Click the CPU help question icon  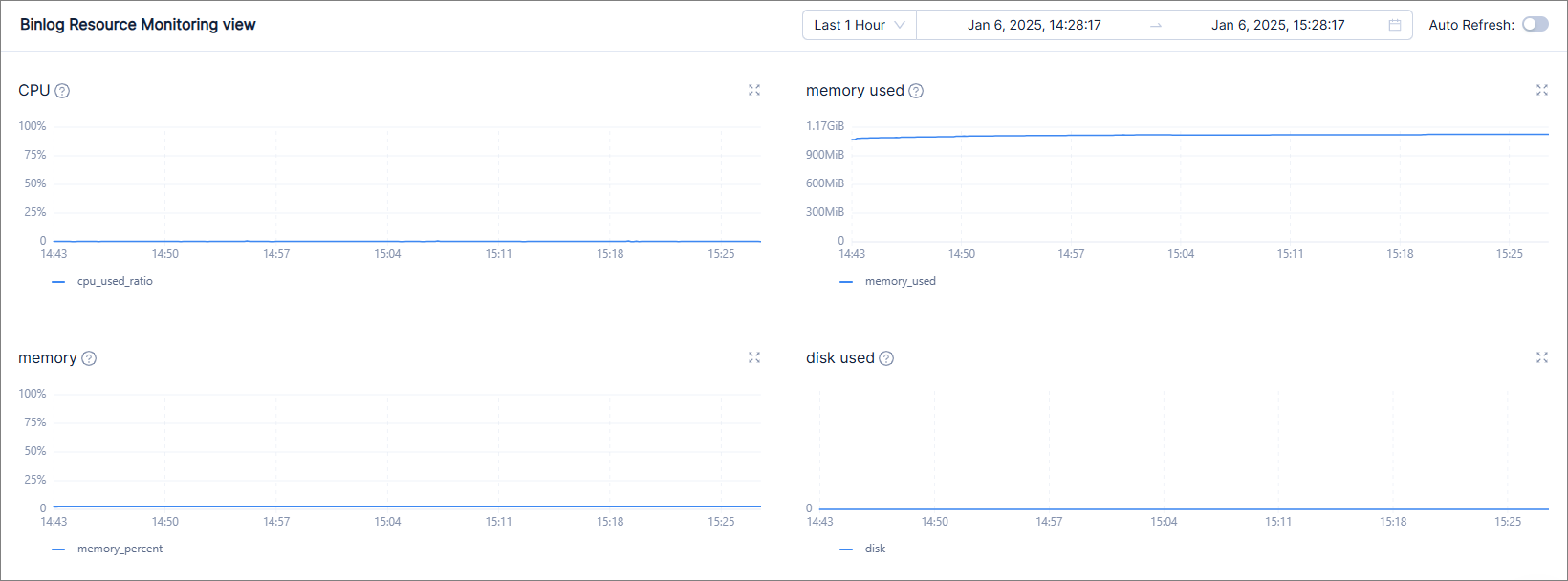pyautogui.click(x=62, y=91)
